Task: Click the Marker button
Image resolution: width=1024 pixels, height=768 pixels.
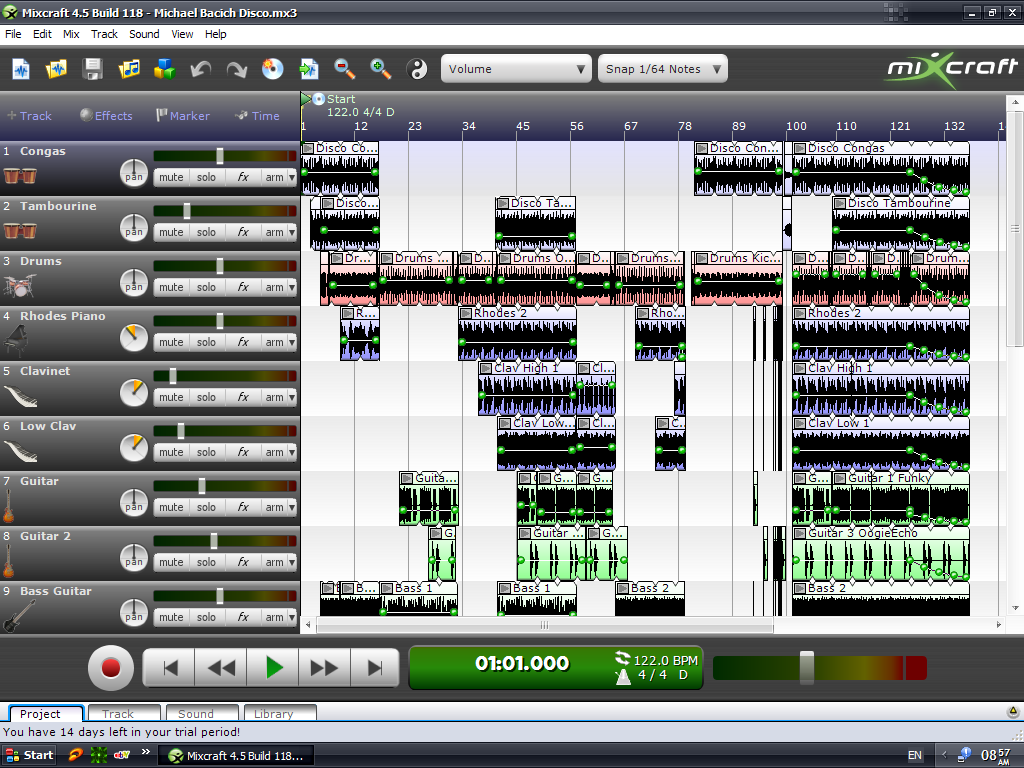Action: point(183,116)
